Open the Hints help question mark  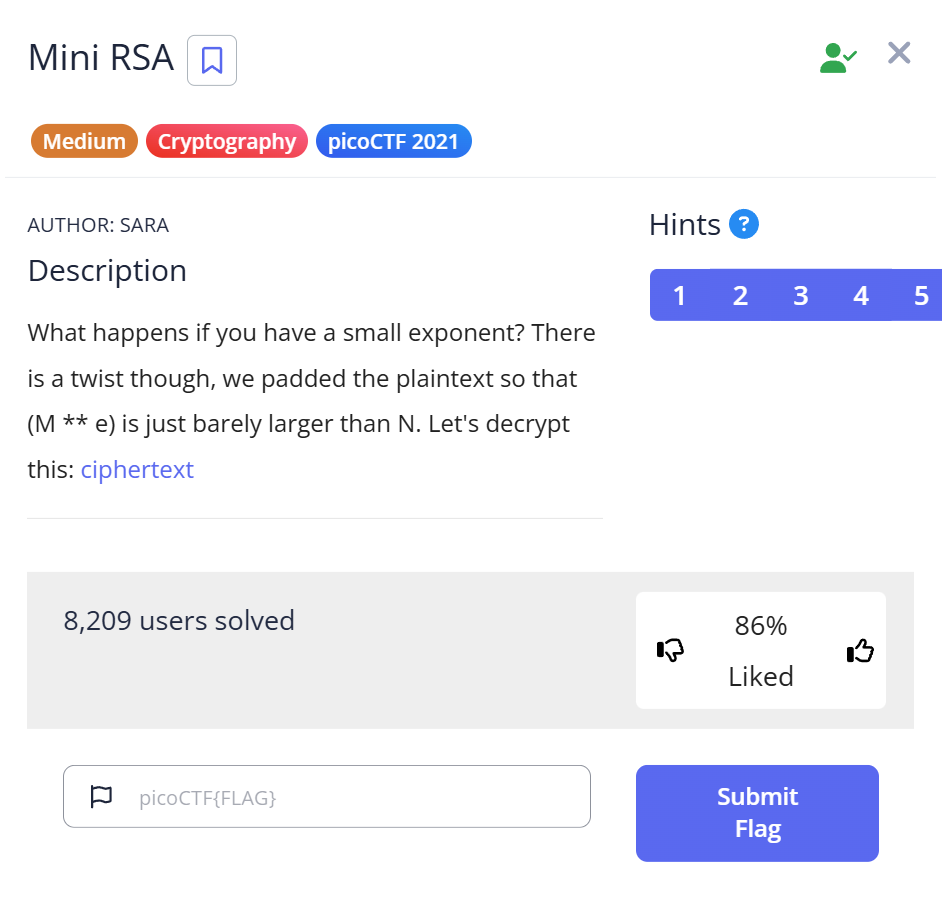[744, 224]
